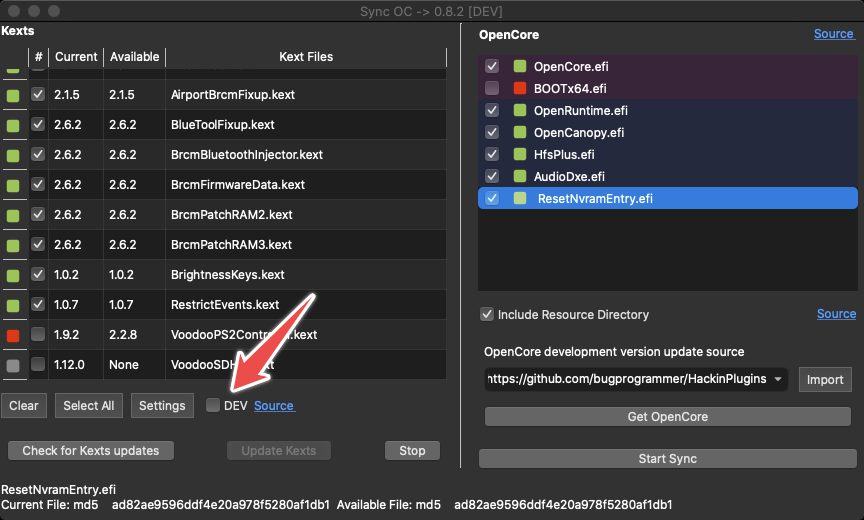The height and width of the screenshot is (520, 864).
Task: Check the BOOTx64.efi checkbox
Action: [x=492, y=89]
